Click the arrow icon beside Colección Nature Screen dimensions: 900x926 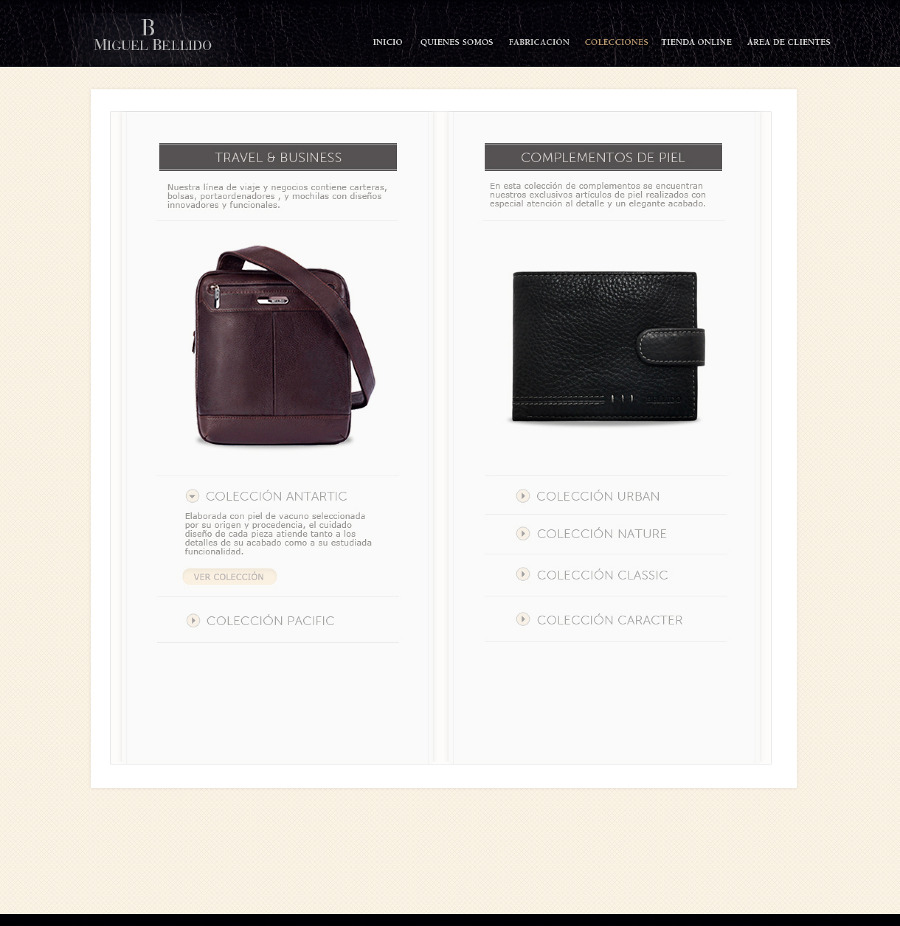click(523, 533)
